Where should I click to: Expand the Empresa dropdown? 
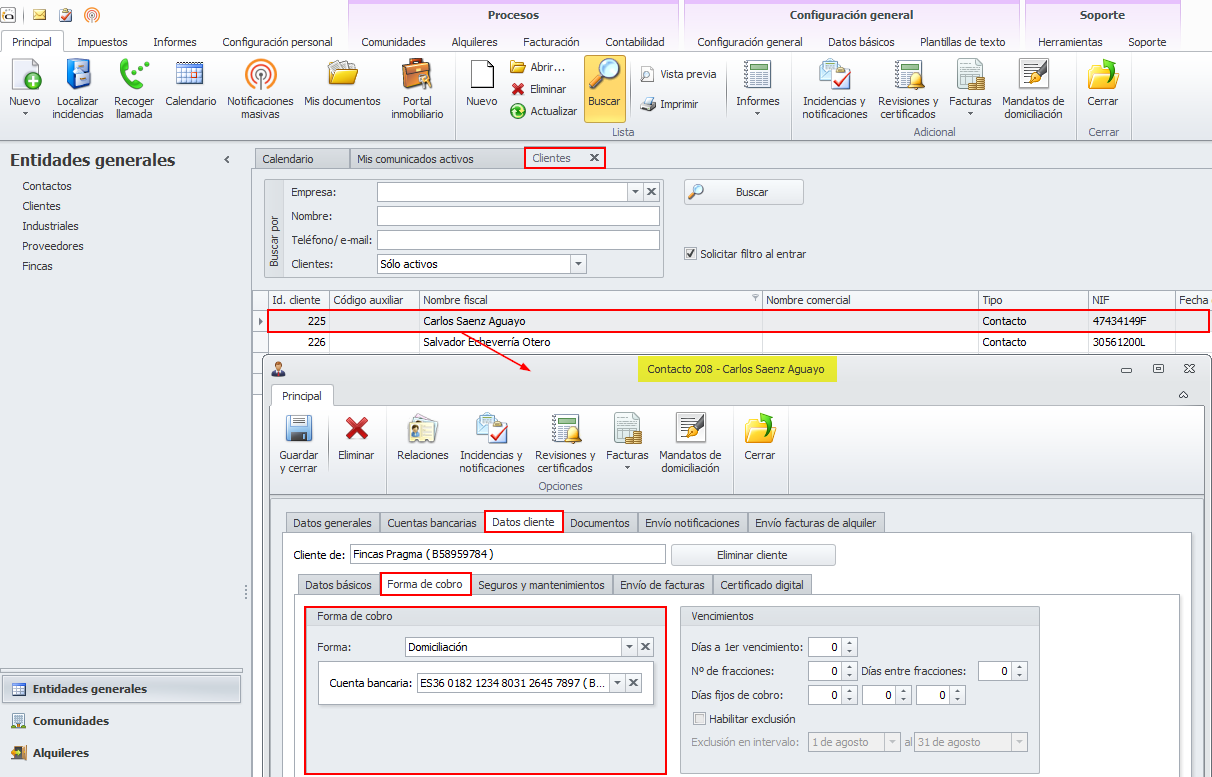(635, 192)
